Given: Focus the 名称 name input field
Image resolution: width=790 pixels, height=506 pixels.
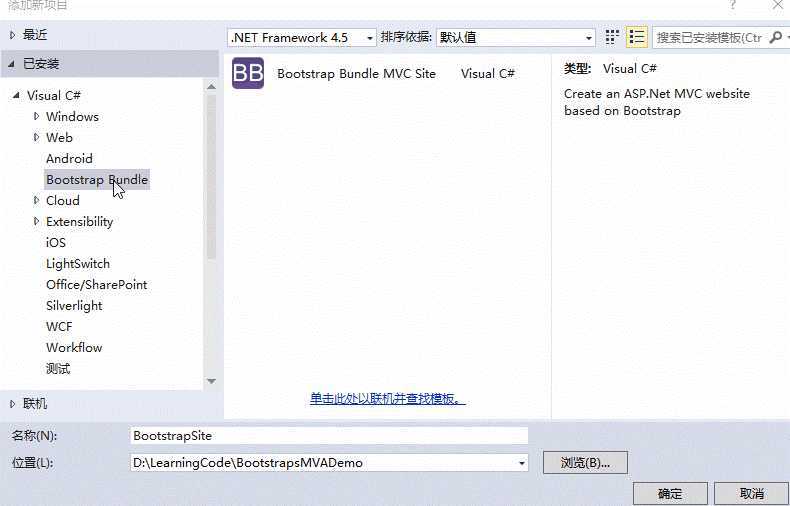Looking at the screenshot, I should coord(329,436).
